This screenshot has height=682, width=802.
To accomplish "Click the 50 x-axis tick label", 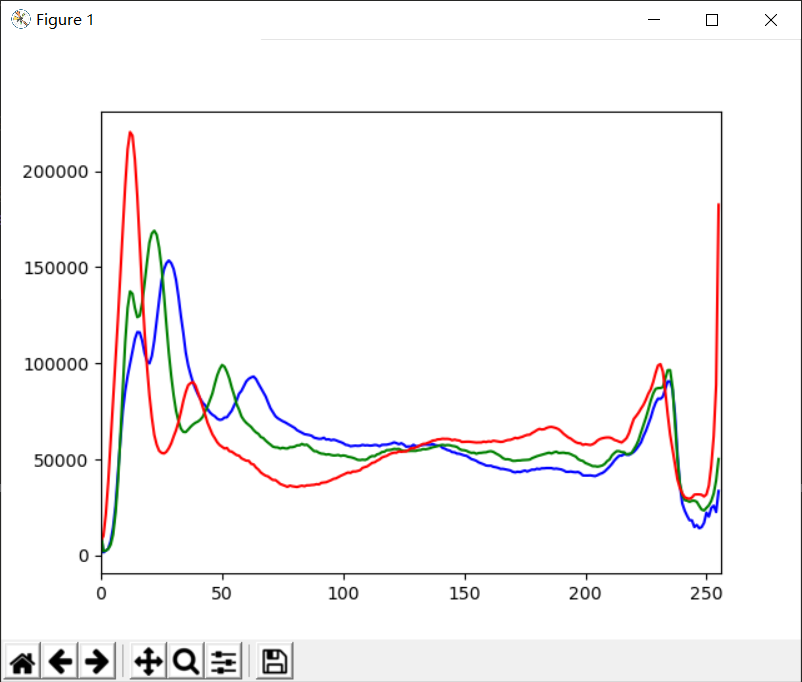I will click(x=222, y=593).
